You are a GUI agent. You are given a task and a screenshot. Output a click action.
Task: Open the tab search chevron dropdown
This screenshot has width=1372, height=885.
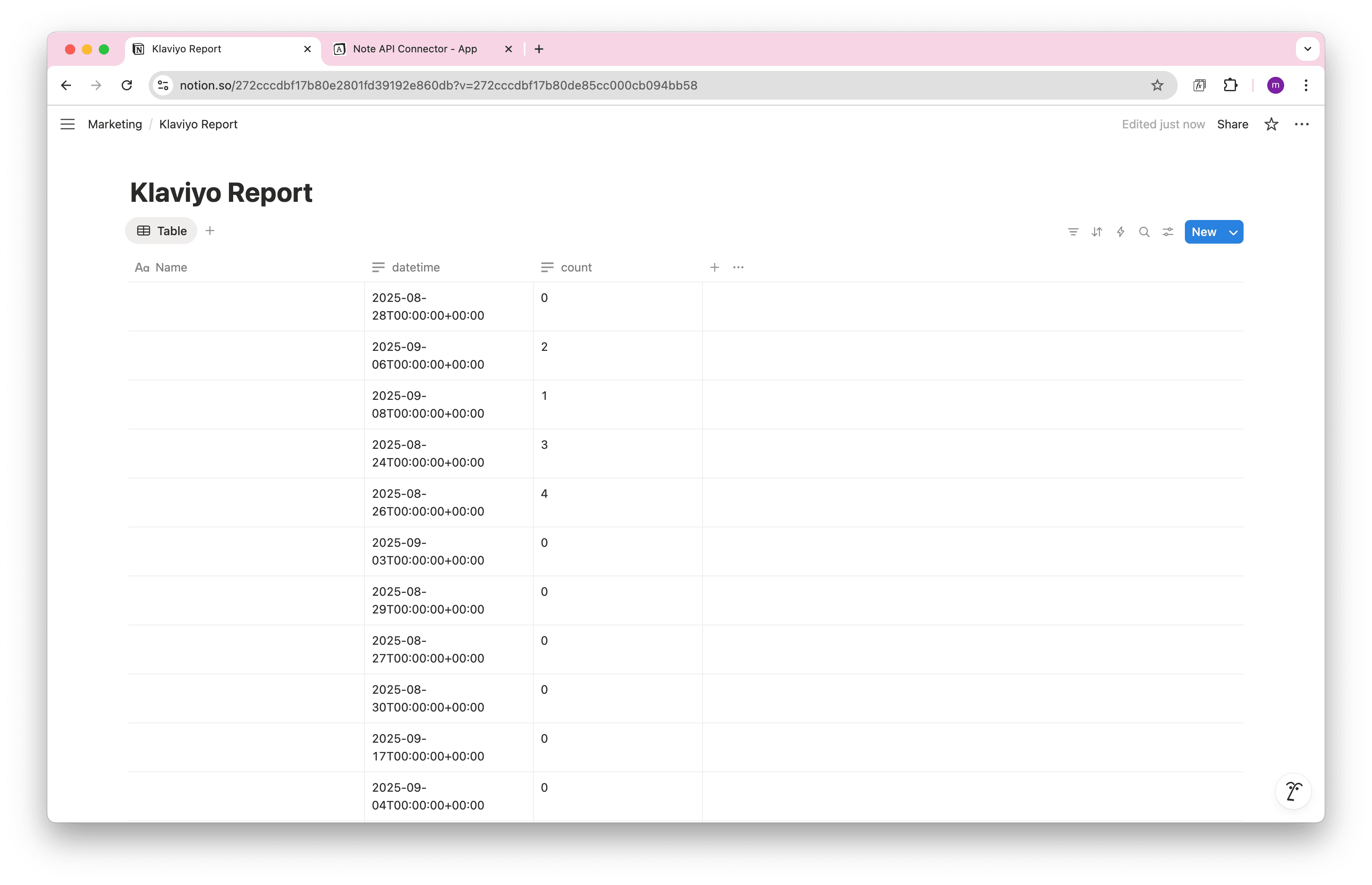tap(1308, 49)
